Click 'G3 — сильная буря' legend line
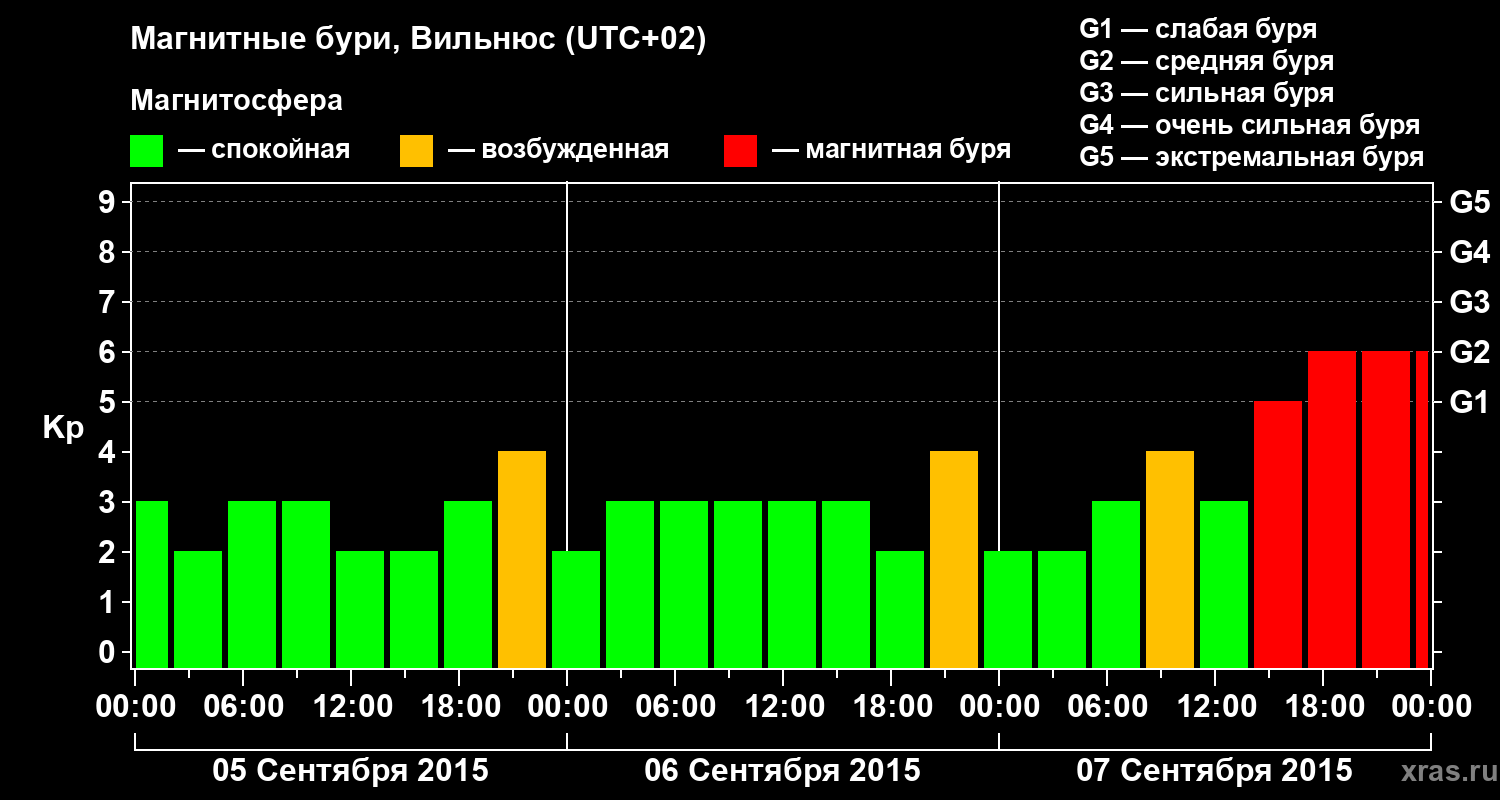1500x800 pixels. tap(1207, 93)
